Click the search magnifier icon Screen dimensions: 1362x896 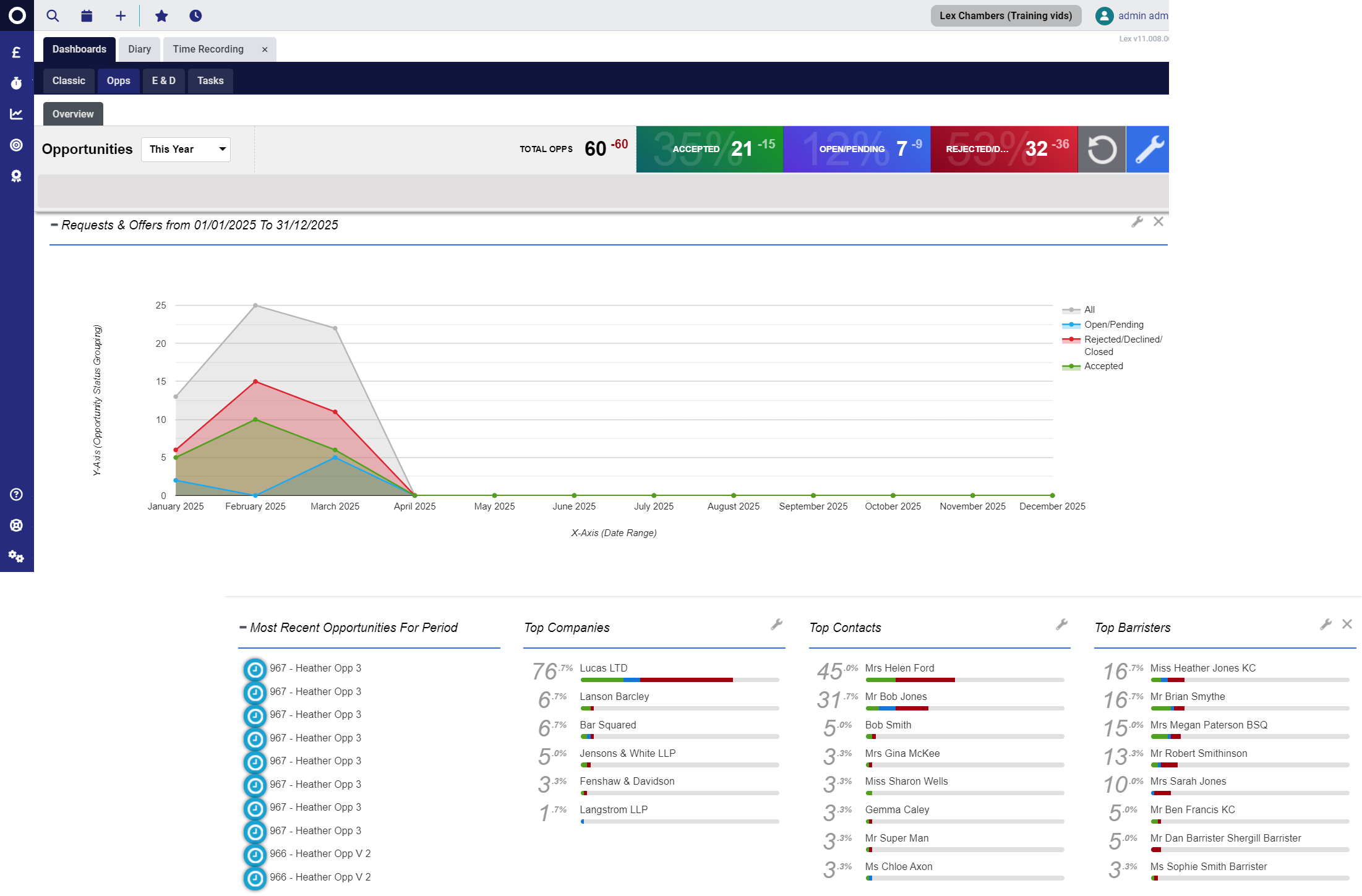[53, 16]
